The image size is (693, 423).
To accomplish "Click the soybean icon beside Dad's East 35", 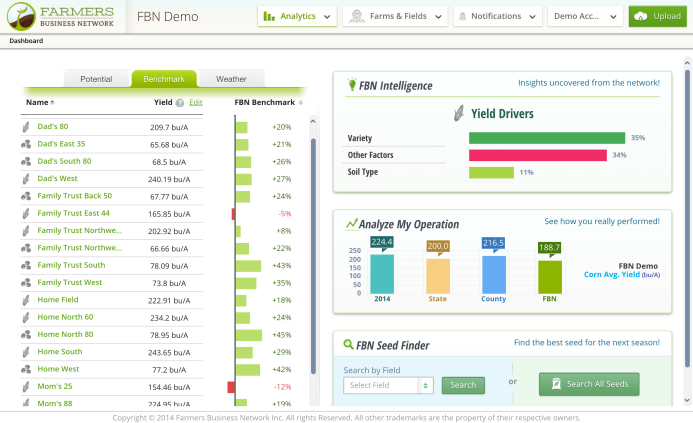I will [26, 144].
